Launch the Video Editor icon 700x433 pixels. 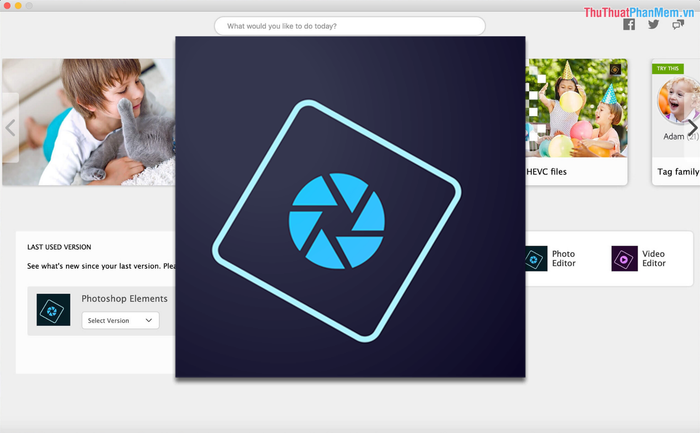click(624, 258)
